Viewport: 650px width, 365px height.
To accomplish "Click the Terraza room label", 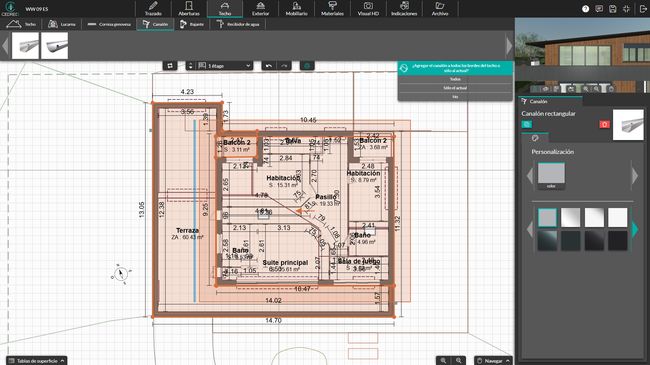I will pyautogui.click(x=187, y=230).
